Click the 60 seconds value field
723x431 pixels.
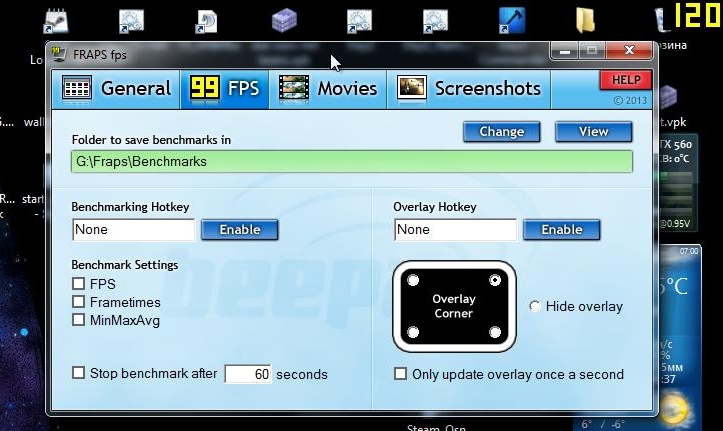[248, 374]
